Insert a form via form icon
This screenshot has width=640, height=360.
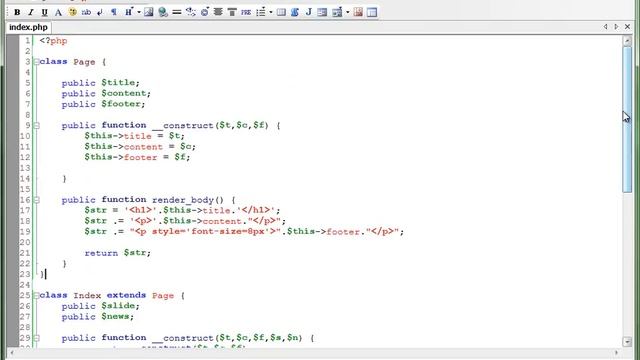322,12
